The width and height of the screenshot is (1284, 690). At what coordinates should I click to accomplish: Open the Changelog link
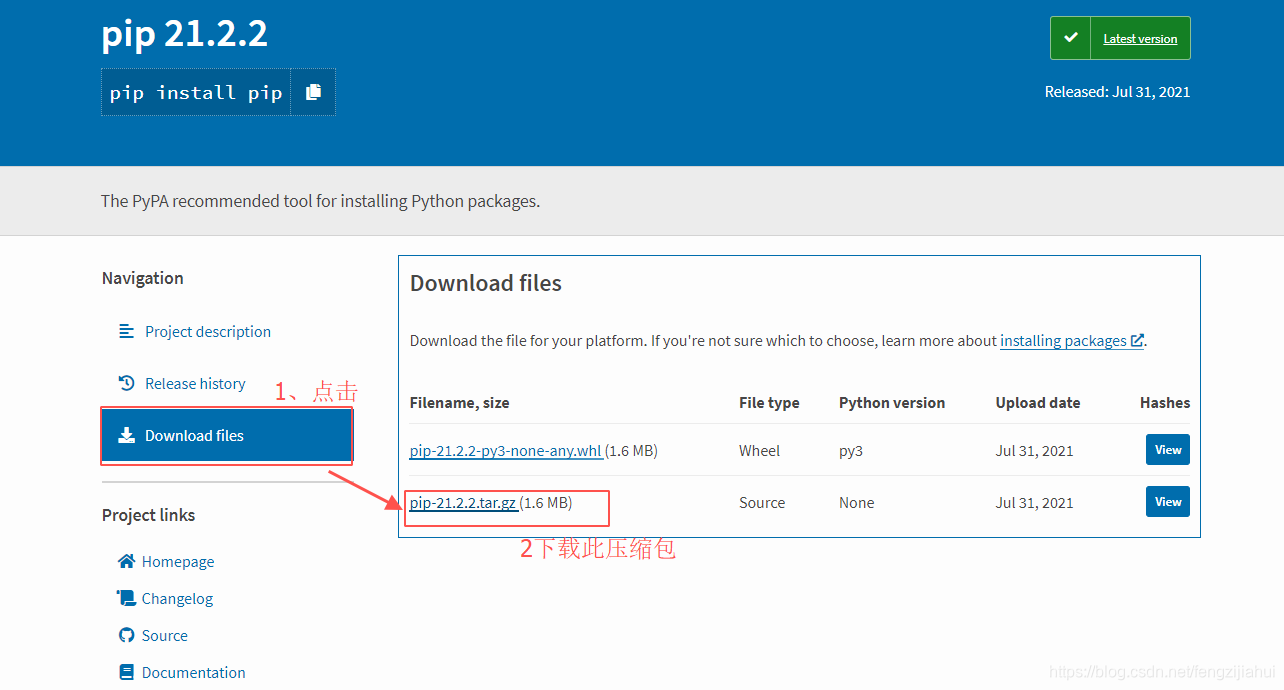tap(177, 598)
